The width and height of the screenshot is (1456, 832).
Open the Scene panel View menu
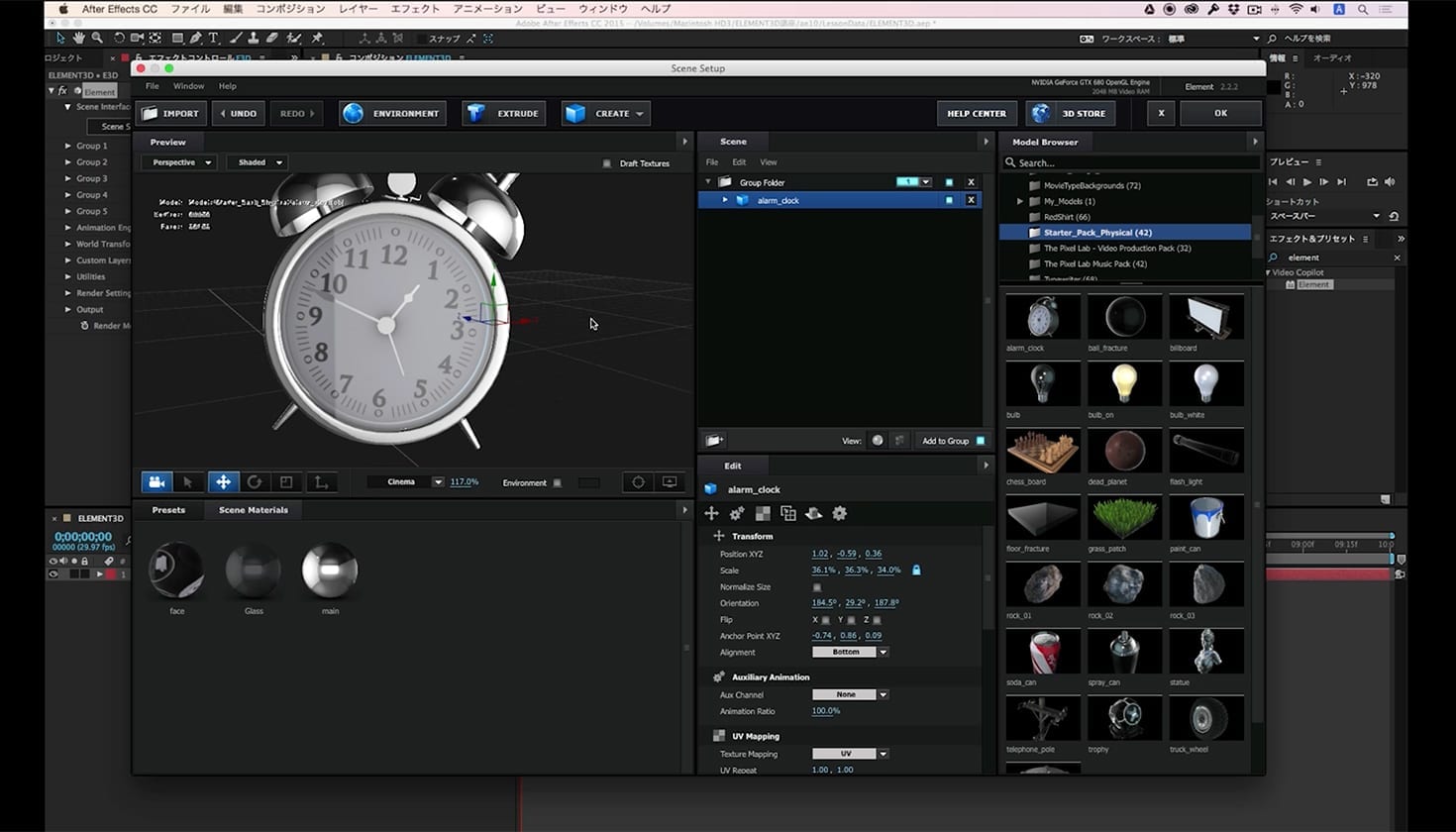pyautogui.click(x=769, y=162)
